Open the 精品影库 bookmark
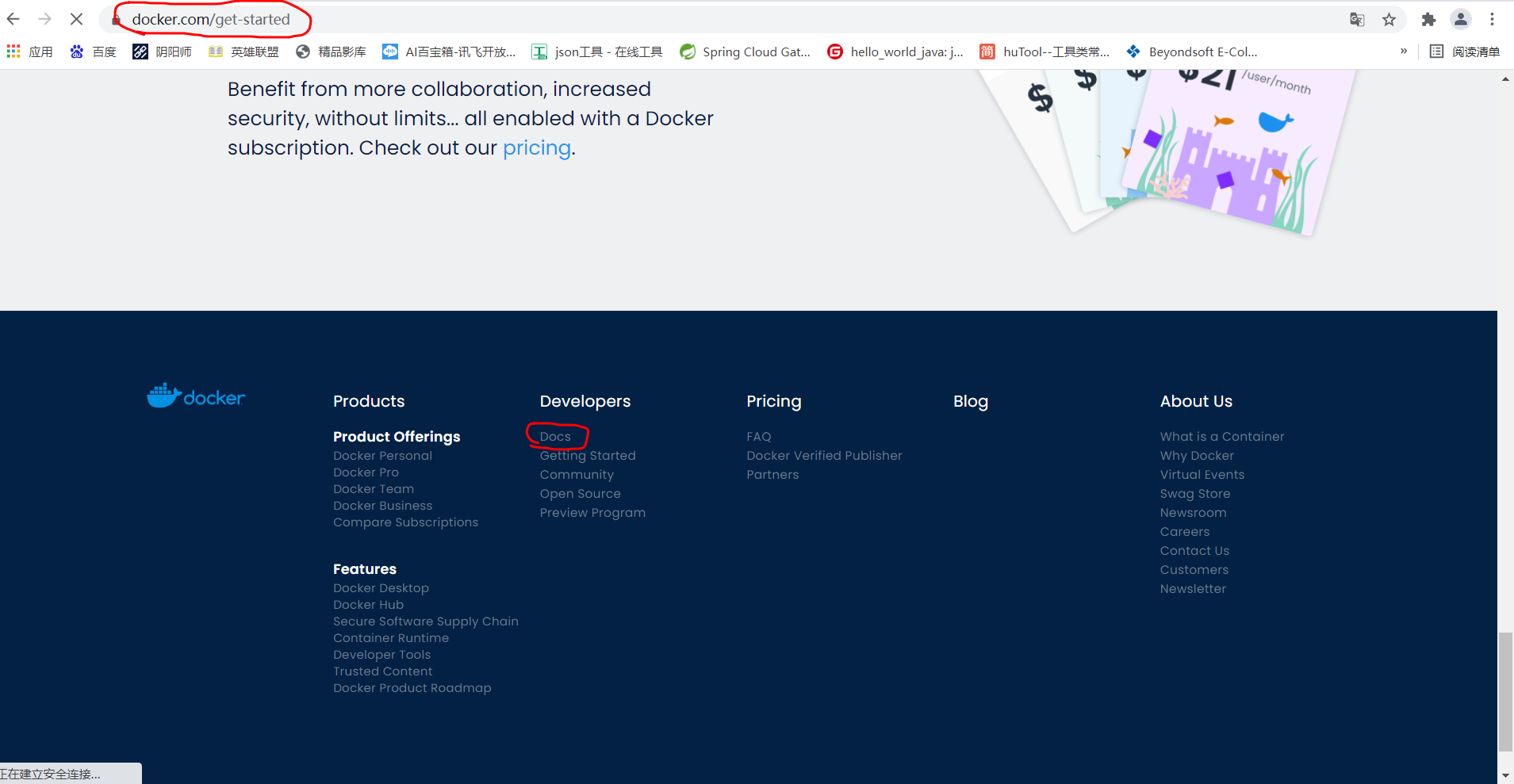The image size is (1514, 784). tap(331, 52)
